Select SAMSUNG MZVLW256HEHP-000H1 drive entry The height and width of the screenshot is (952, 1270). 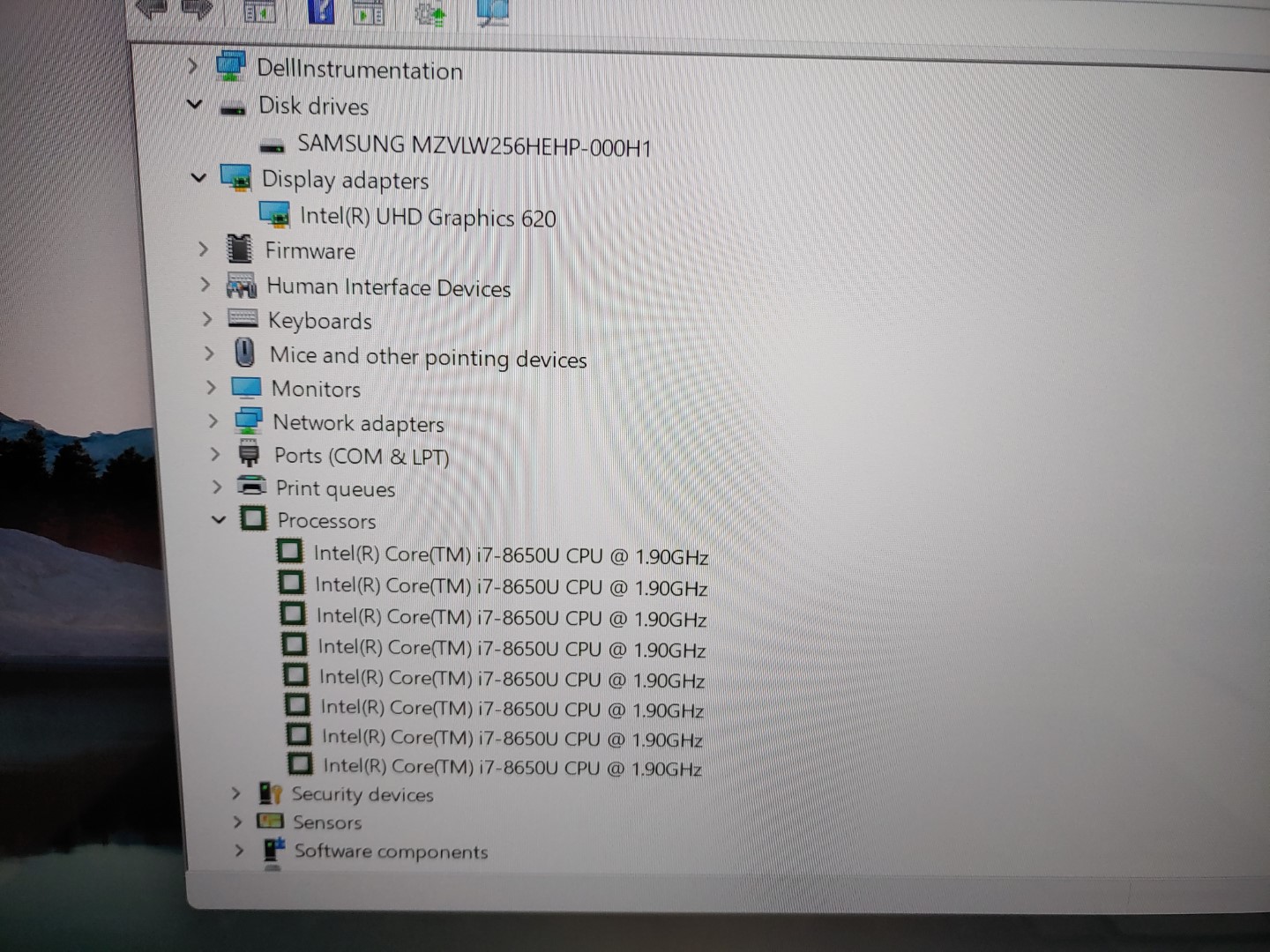[x=474, y=145]
